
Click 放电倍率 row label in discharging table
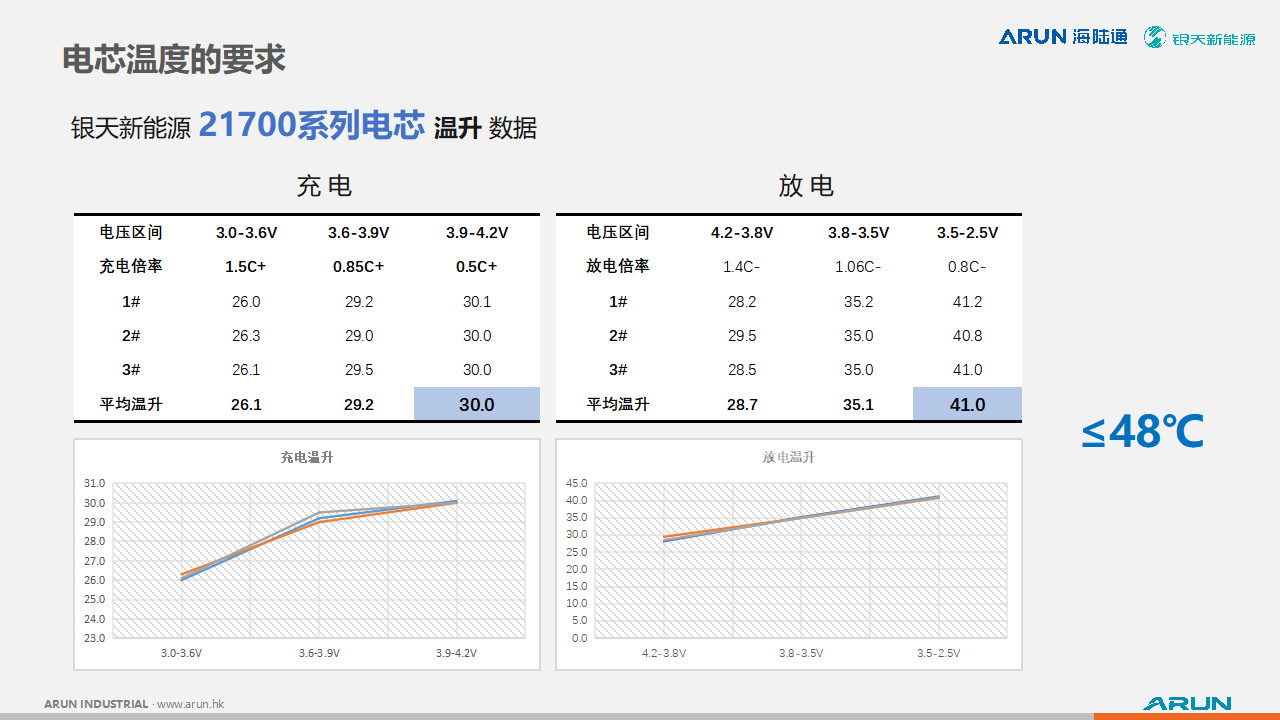tap(618, 266)
